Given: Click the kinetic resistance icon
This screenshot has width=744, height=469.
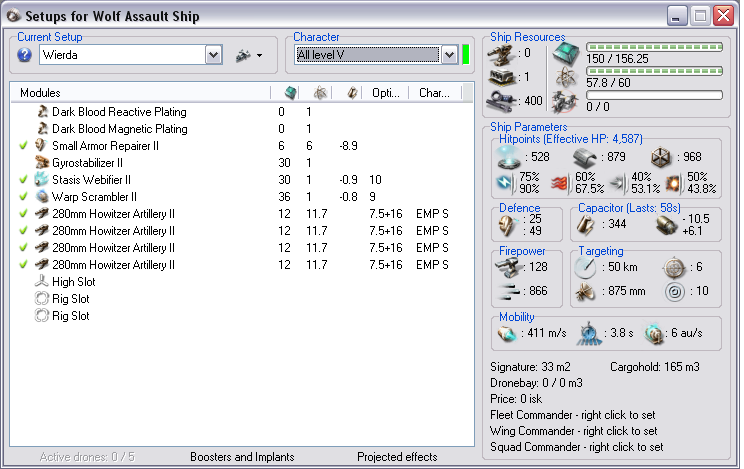Looking at the screenshot, I should pyautogui.click(x=618, y=183).
